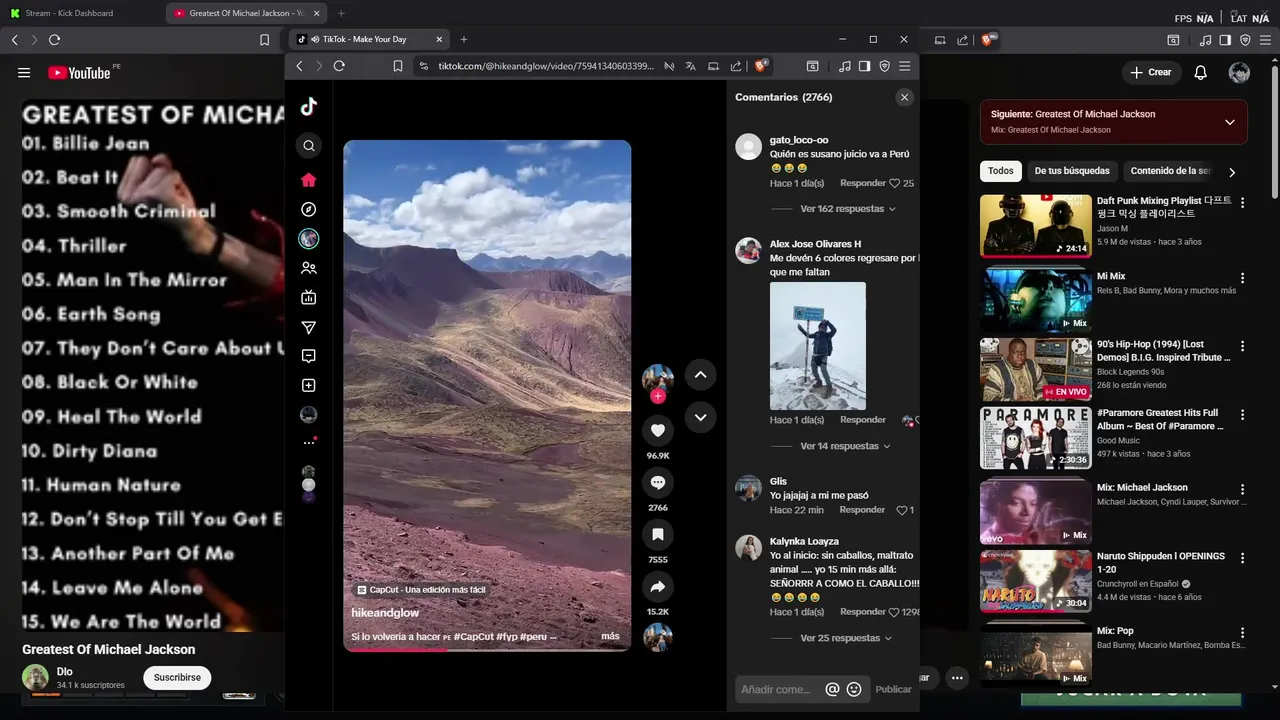The height and width of the screenshot is (720, 1280).
Task: Open hikeandglow profile name on video
Action: pyautogui.click(x=385, y=613)
